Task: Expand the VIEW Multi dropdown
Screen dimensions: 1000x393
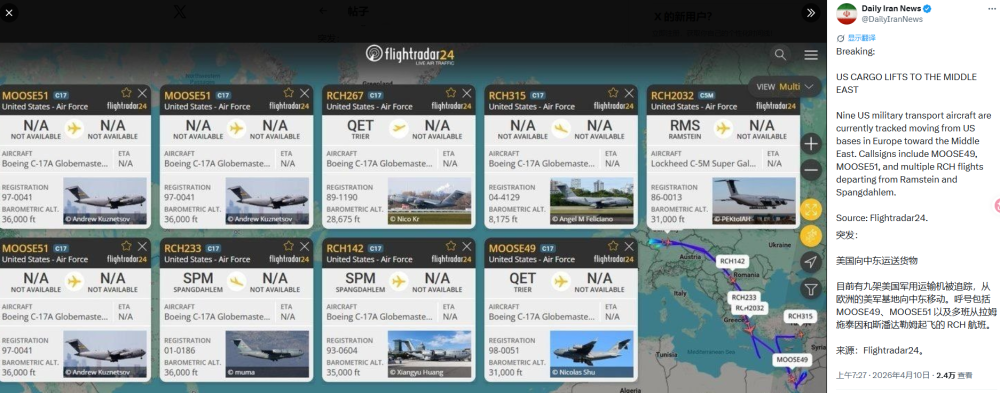Action: coord(785,87)
